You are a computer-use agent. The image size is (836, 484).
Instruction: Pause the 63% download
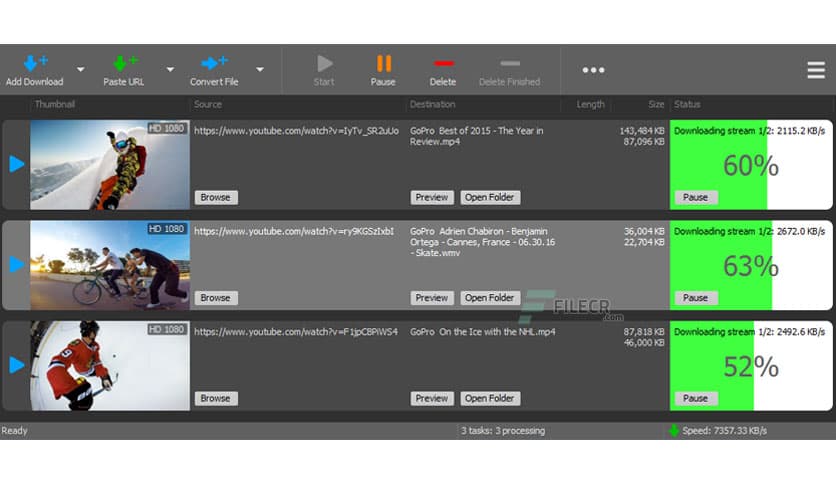tap(696, 298)
